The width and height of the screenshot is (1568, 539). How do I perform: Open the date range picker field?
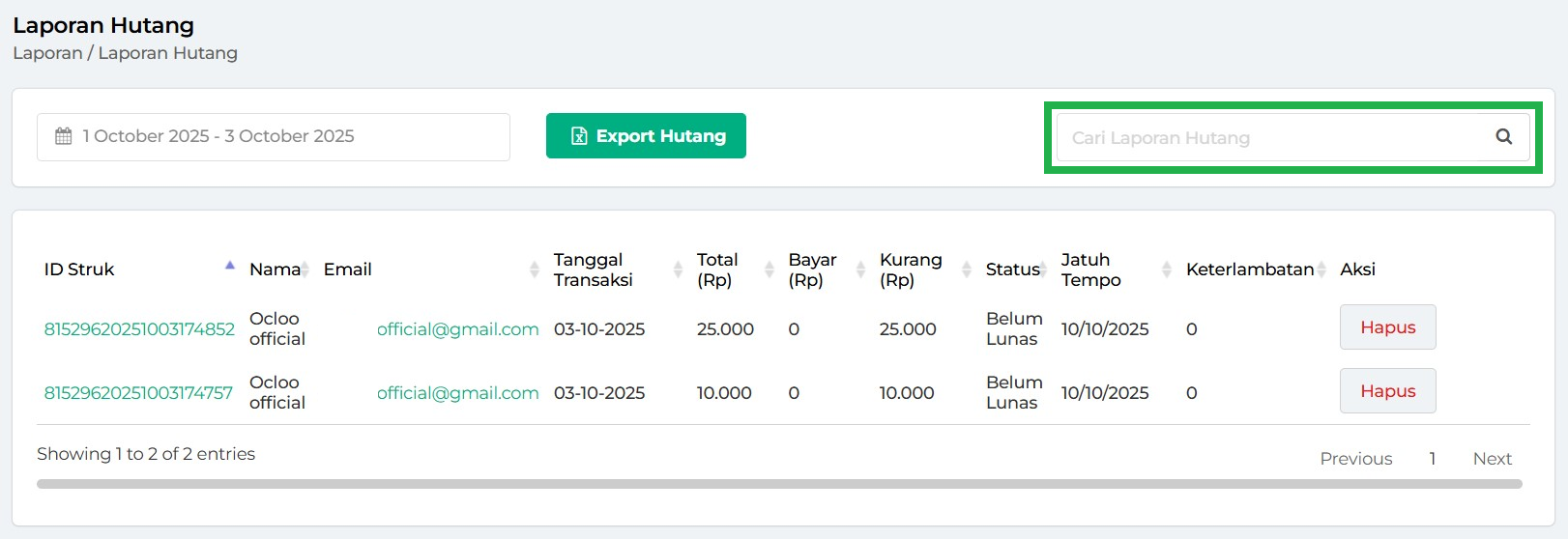pos(273,137)
